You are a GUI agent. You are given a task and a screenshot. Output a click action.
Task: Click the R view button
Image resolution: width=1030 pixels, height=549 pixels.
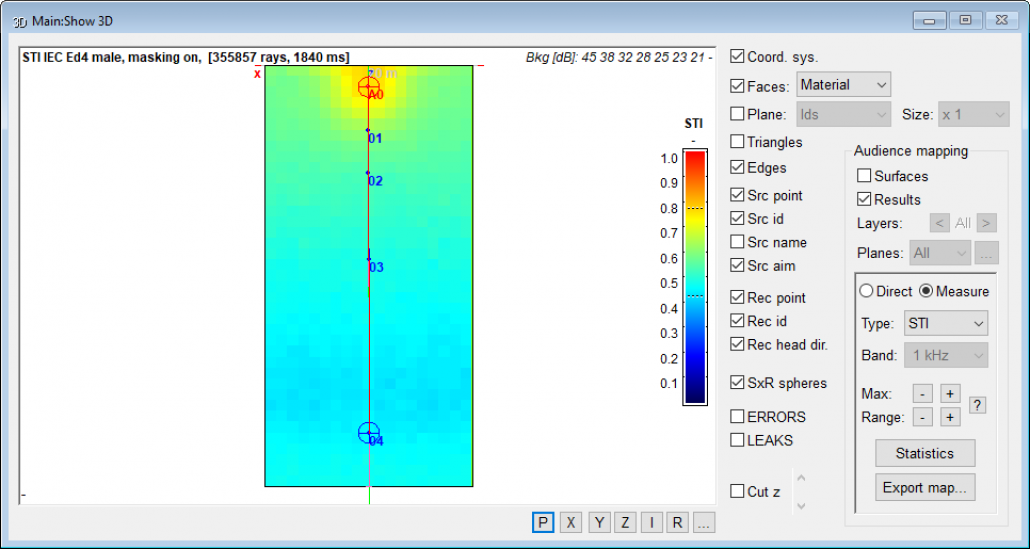(x=677, y=522)
